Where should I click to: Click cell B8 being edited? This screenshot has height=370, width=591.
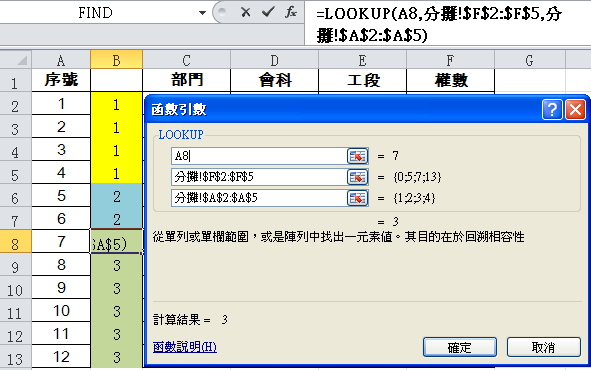click(x=116, y=242)
